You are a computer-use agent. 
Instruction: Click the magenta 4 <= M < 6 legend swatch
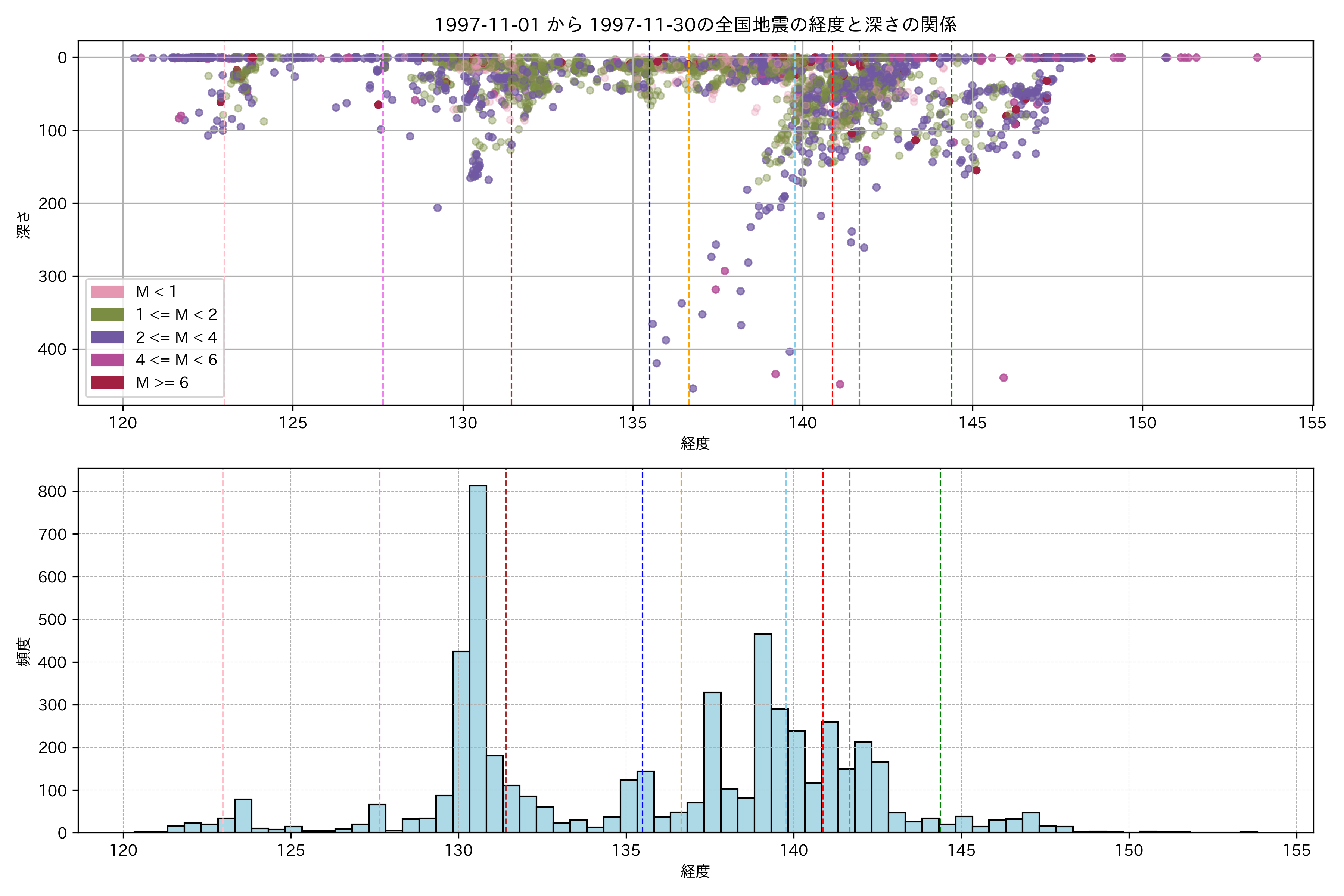click(108, 360)
